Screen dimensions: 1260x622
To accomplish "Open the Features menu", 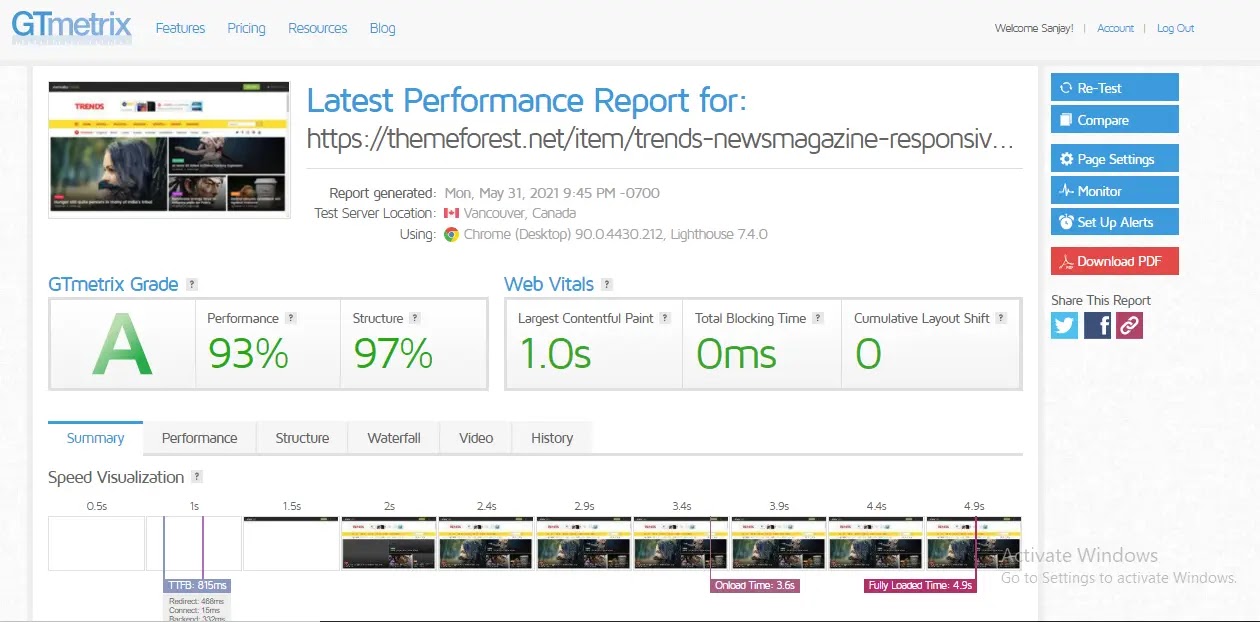I will (180, 28).
